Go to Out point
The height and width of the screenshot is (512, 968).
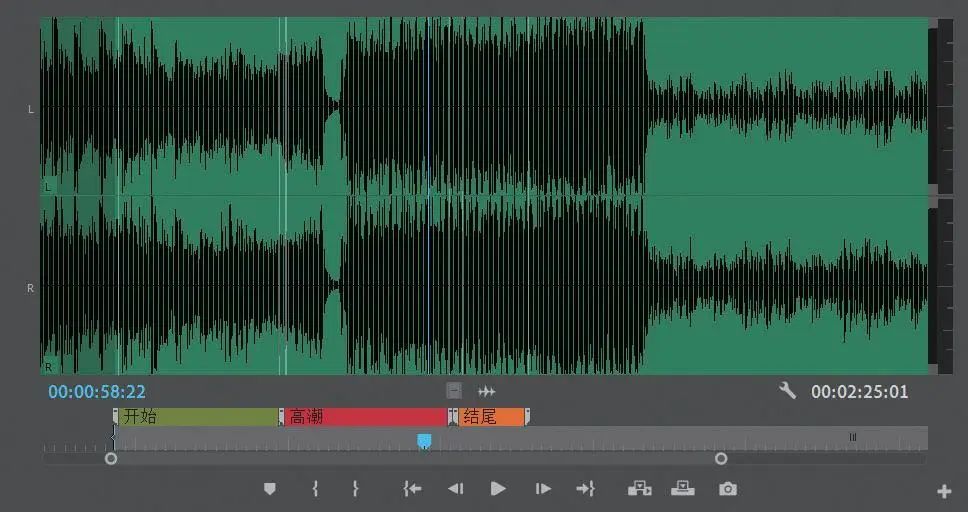pos(585,489)
